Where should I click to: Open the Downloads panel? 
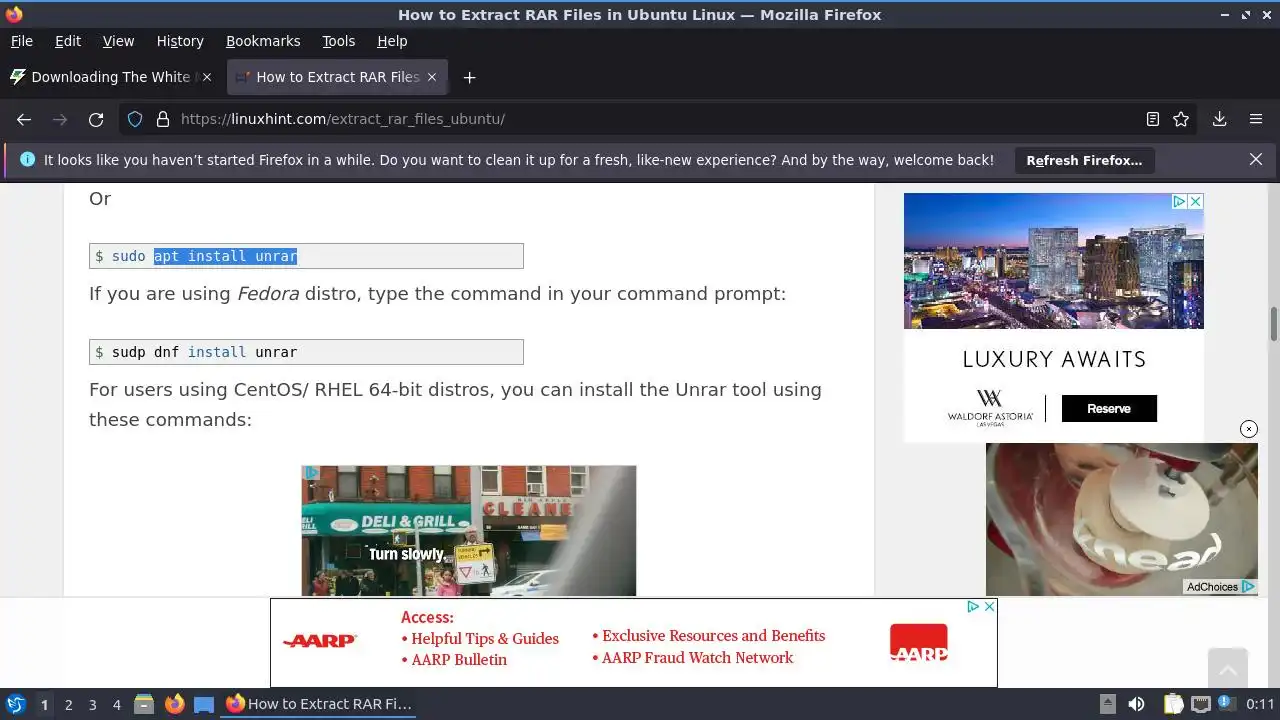point(1220,119)
